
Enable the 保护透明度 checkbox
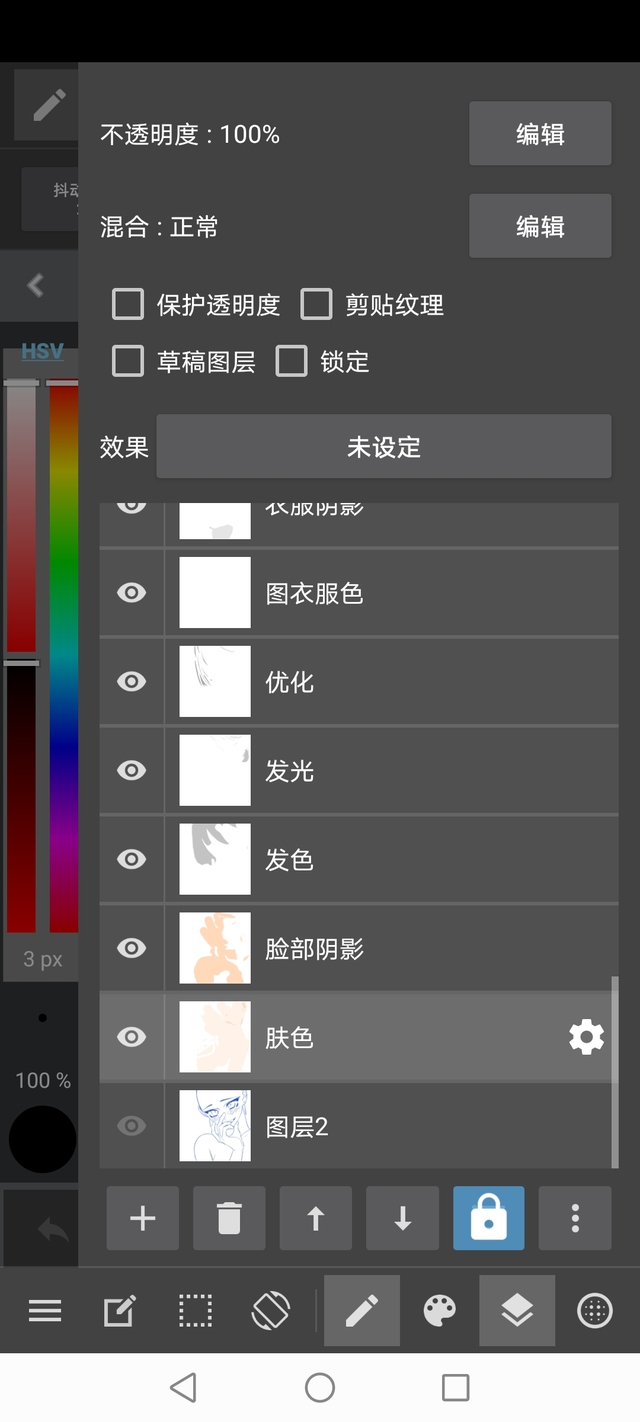[128, 305]
